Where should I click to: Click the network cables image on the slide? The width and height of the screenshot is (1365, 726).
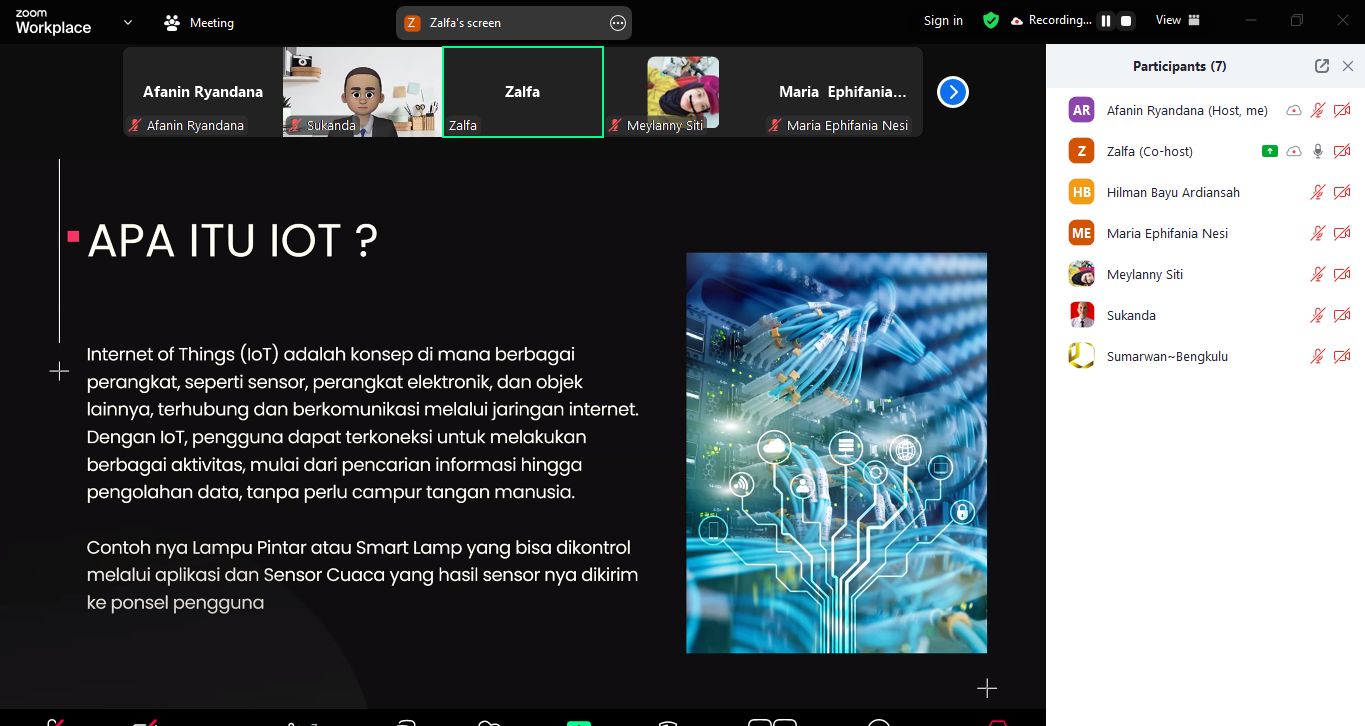[x=836, y=453]
